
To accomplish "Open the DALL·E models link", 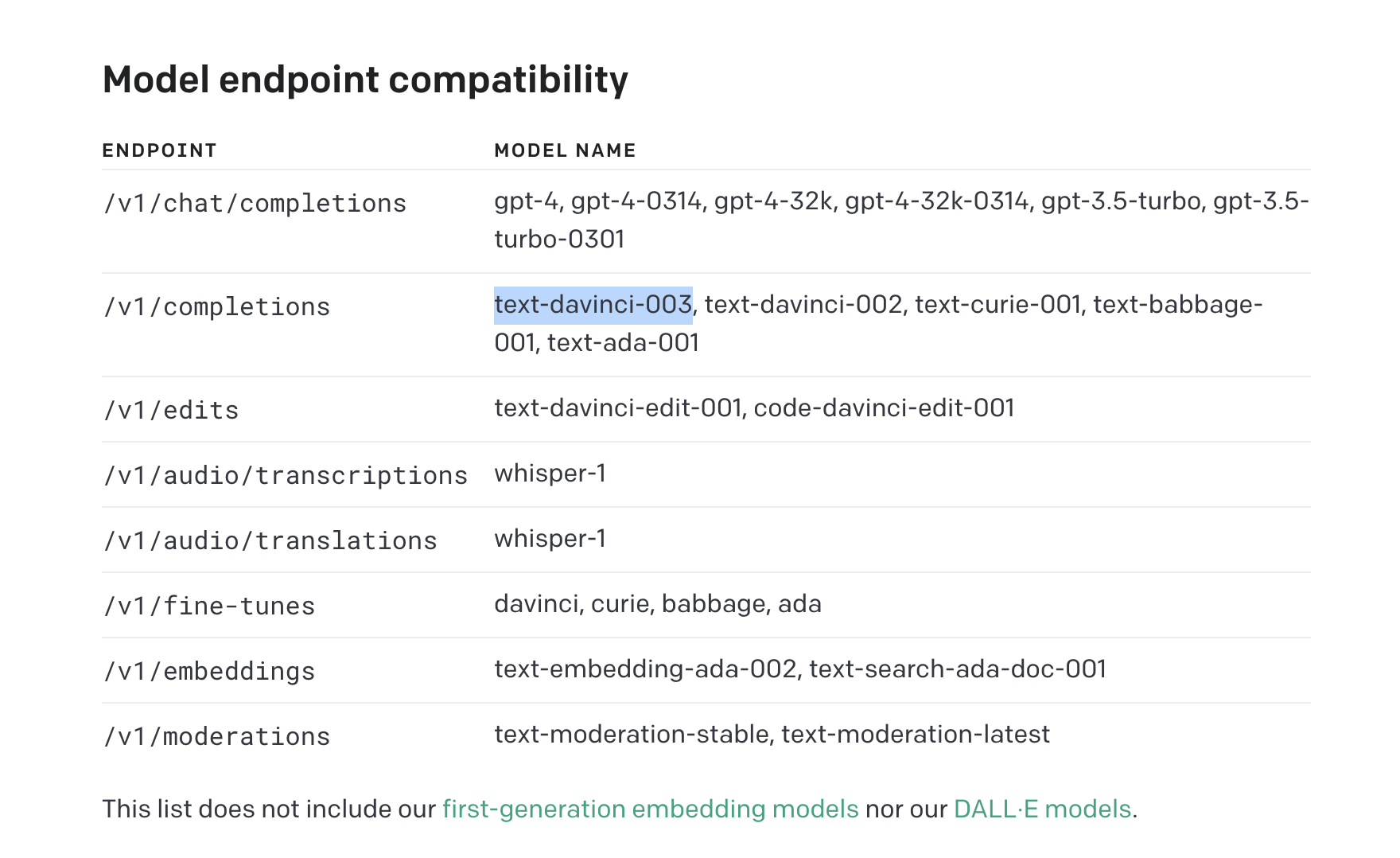I will [1041, 809].
